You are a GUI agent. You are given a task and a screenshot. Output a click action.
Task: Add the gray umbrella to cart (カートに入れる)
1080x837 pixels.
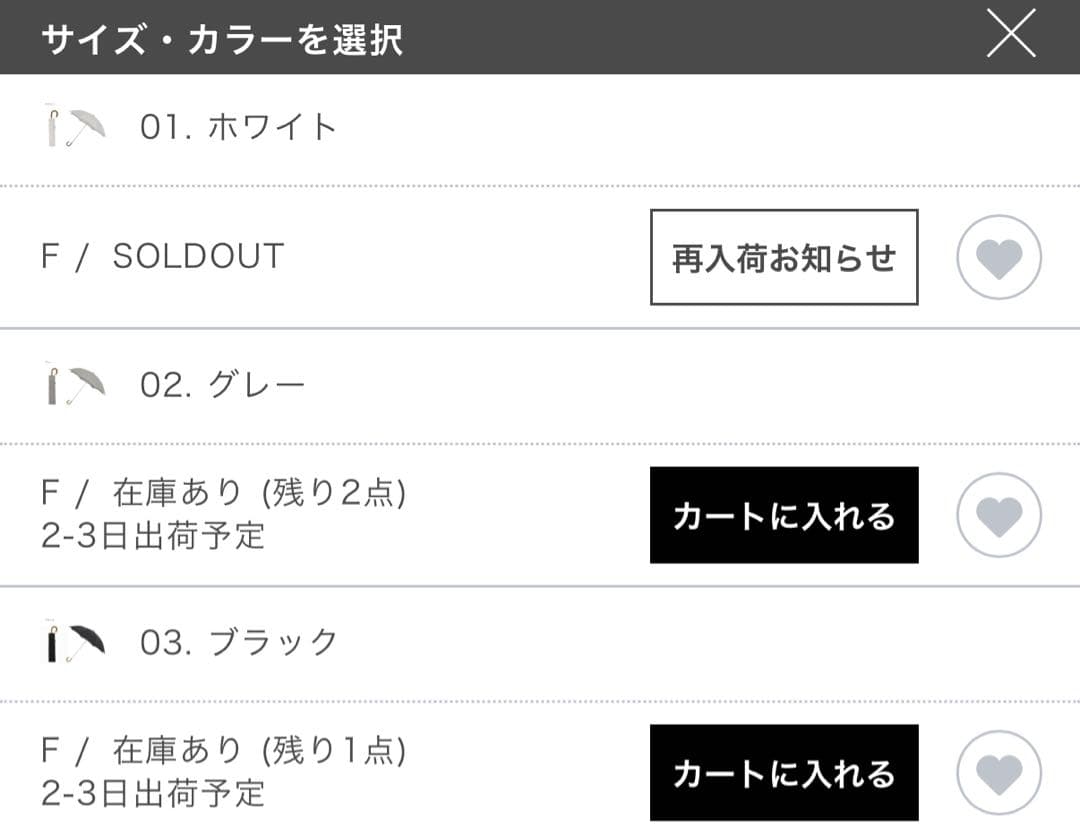pos(784,515)
